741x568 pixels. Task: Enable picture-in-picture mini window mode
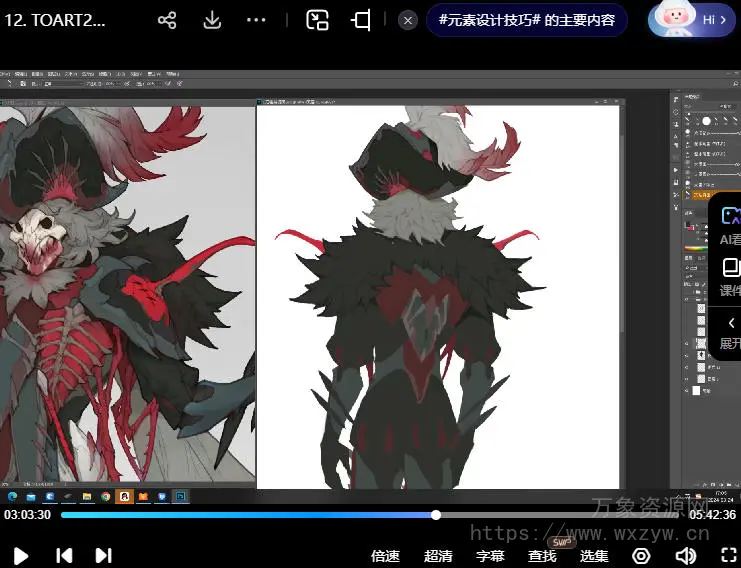(317, 20)
